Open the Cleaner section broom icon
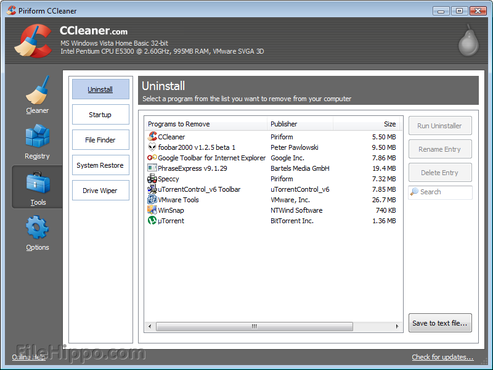493x370 pixels. click(37, 90)
